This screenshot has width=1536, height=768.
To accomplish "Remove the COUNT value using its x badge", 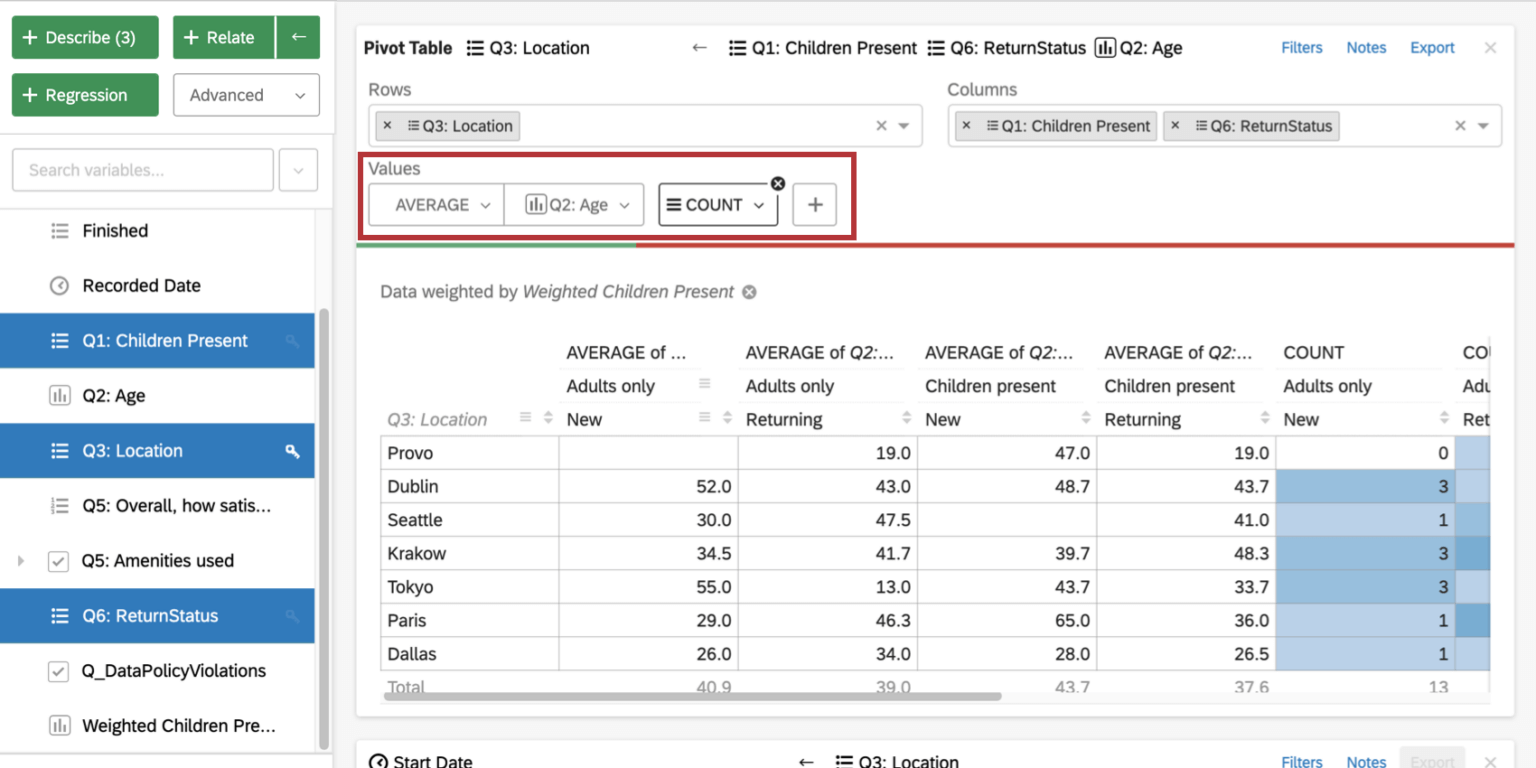I will [x=777, y=183].
